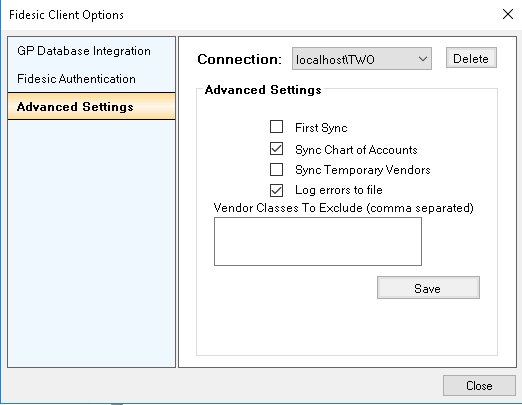Delete the selected connection
The height and width of the screenshot is (405, 522).
tap(471, 58)
